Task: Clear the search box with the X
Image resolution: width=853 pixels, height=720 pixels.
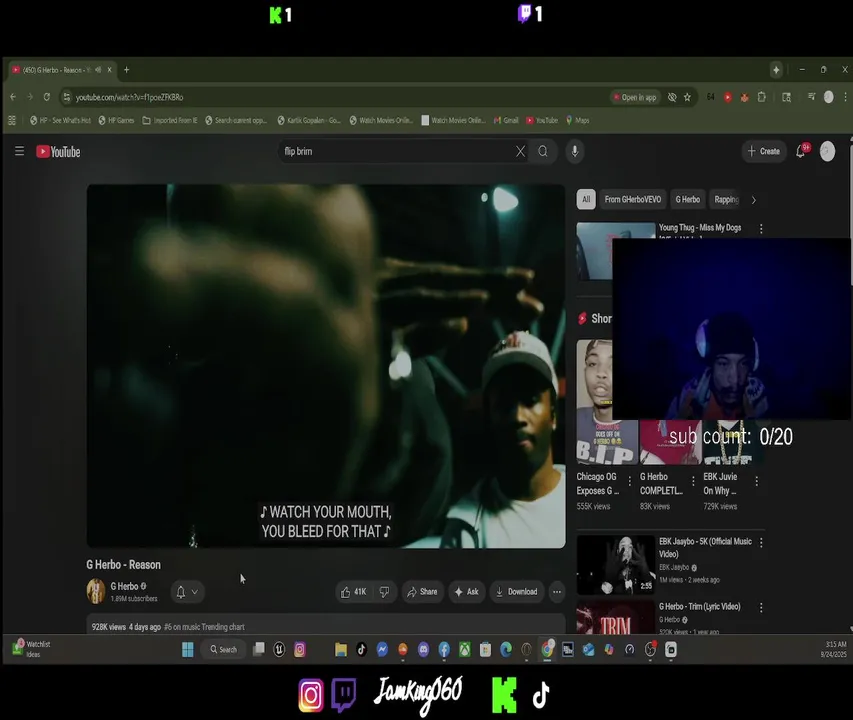Action: point(521,151)
